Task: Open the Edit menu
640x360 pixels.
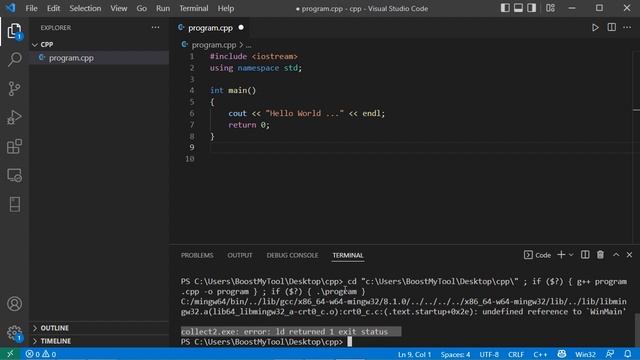Action: pyautogui.click(x=53, y=8)
